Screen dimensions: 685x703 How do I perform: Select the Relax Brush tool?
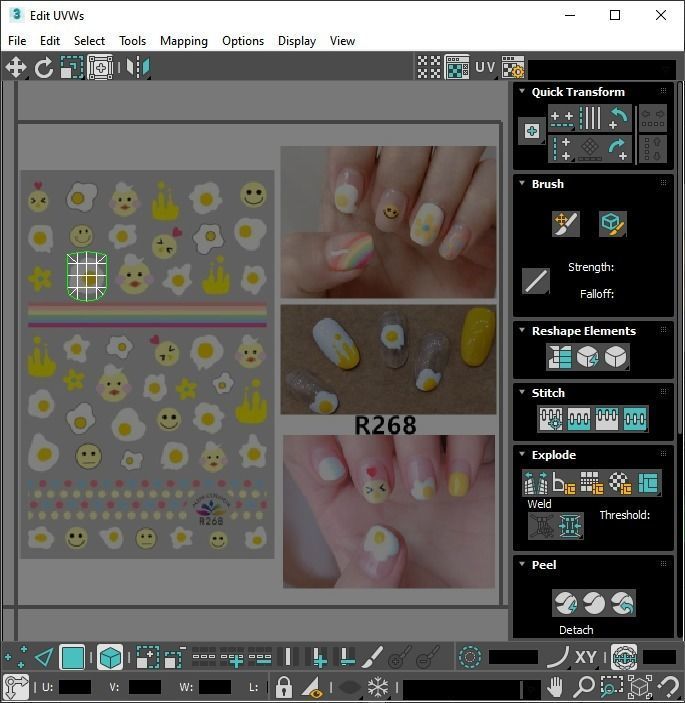(x=612, y=223)
